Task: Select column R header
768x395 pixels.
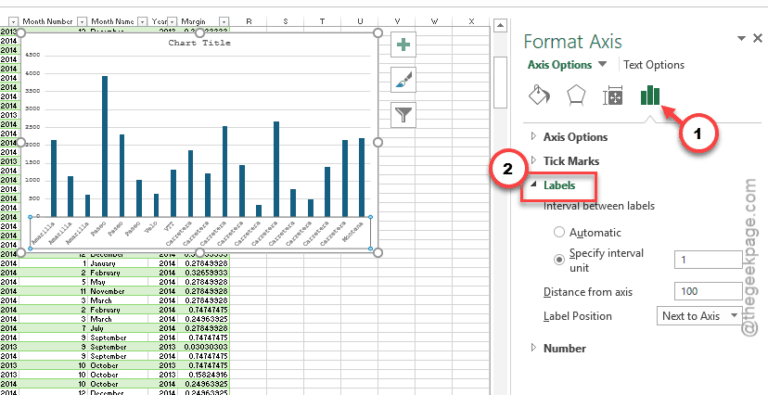Action: pyautogui.click(x=248, y=21)
